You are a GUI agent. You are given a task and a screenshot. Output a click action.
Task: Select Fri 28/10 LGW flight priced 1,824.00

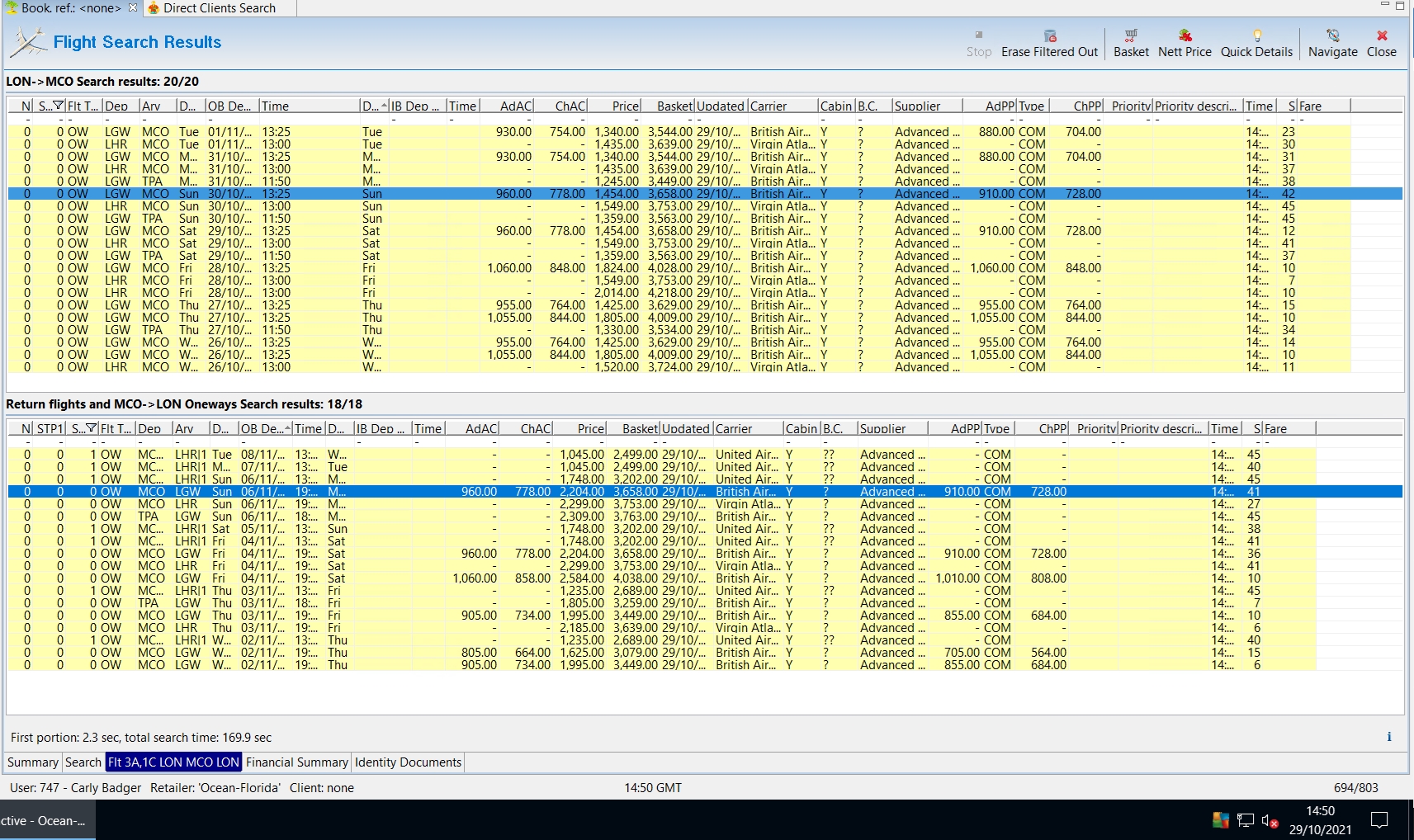click(x=616, y=268)
